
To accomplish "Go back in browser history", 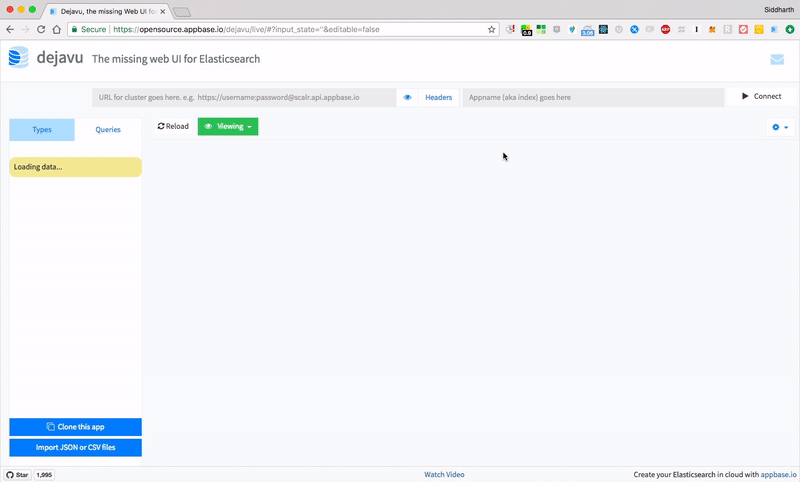I will pyautogui.click(x=10, y=30).
